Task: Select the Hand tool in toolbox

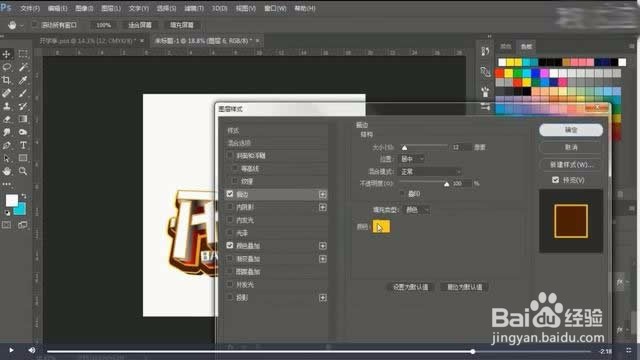Action: [7, 171]
